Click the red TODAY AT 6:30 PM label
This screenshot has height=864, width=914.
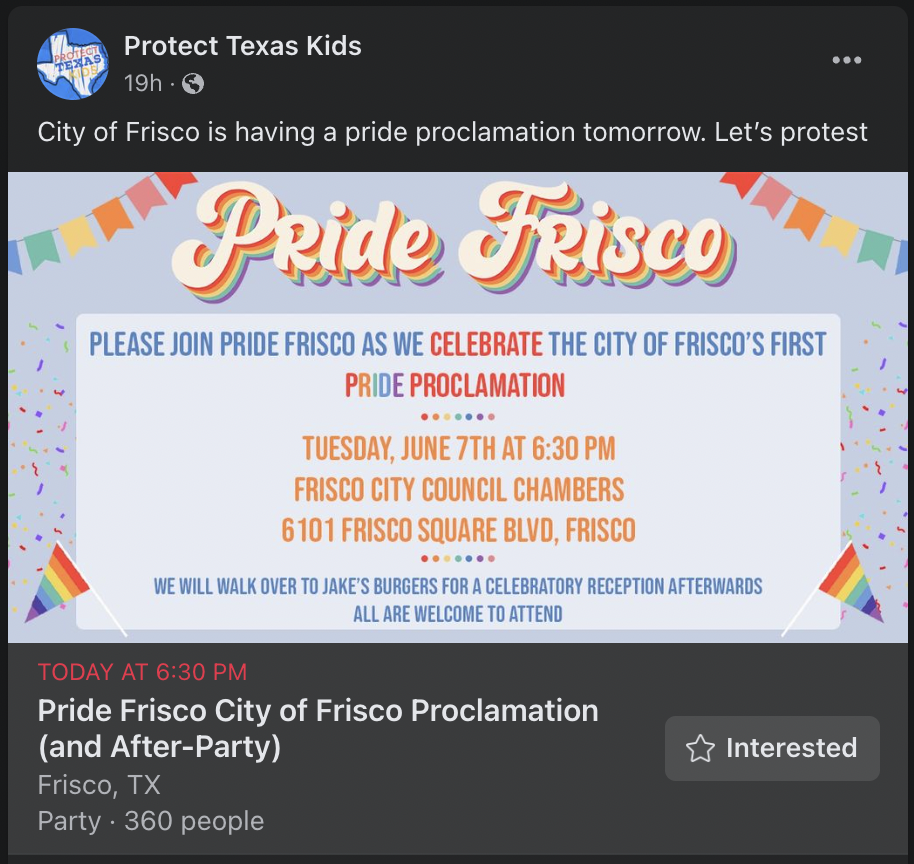click(x=142, y=672)
